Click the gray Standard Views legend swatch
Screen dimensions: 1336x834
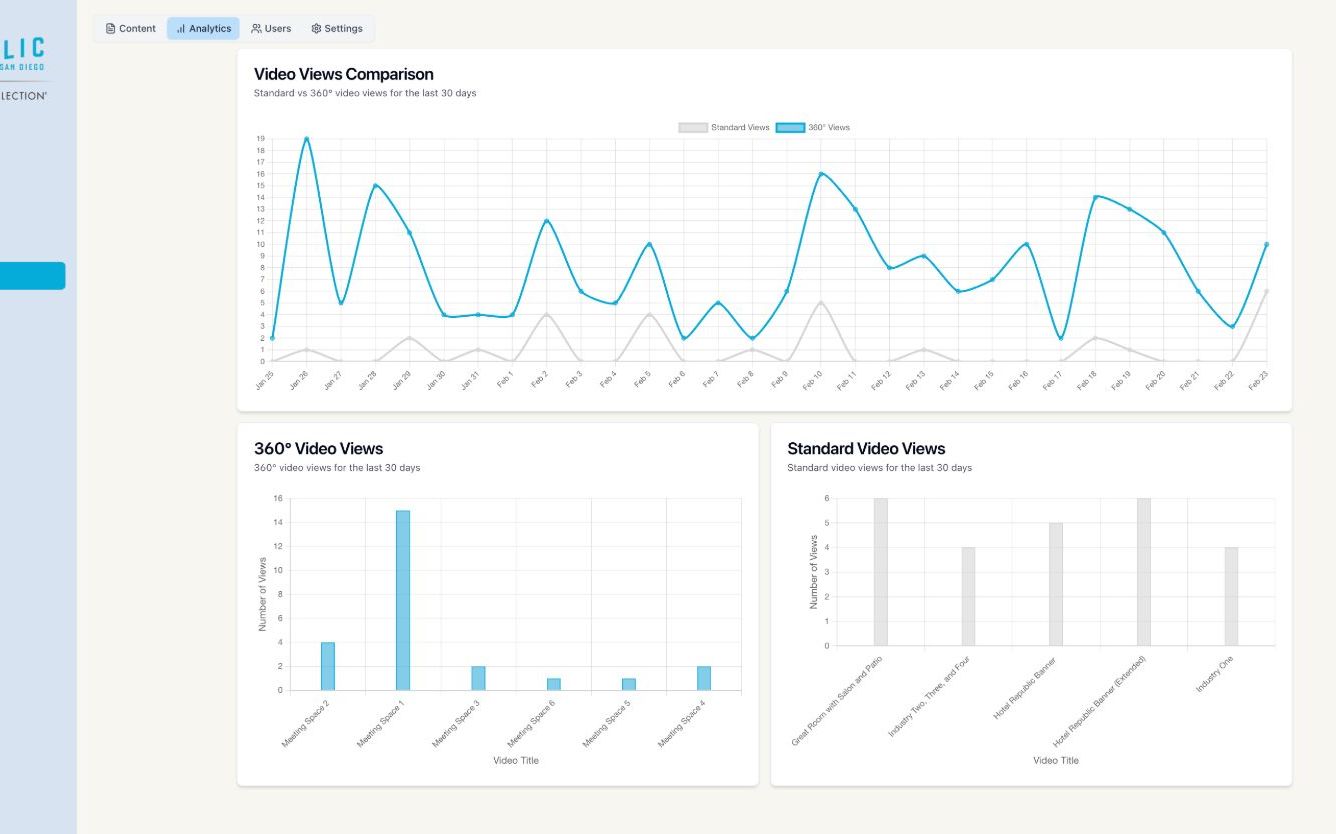click(x=692, y=128)
